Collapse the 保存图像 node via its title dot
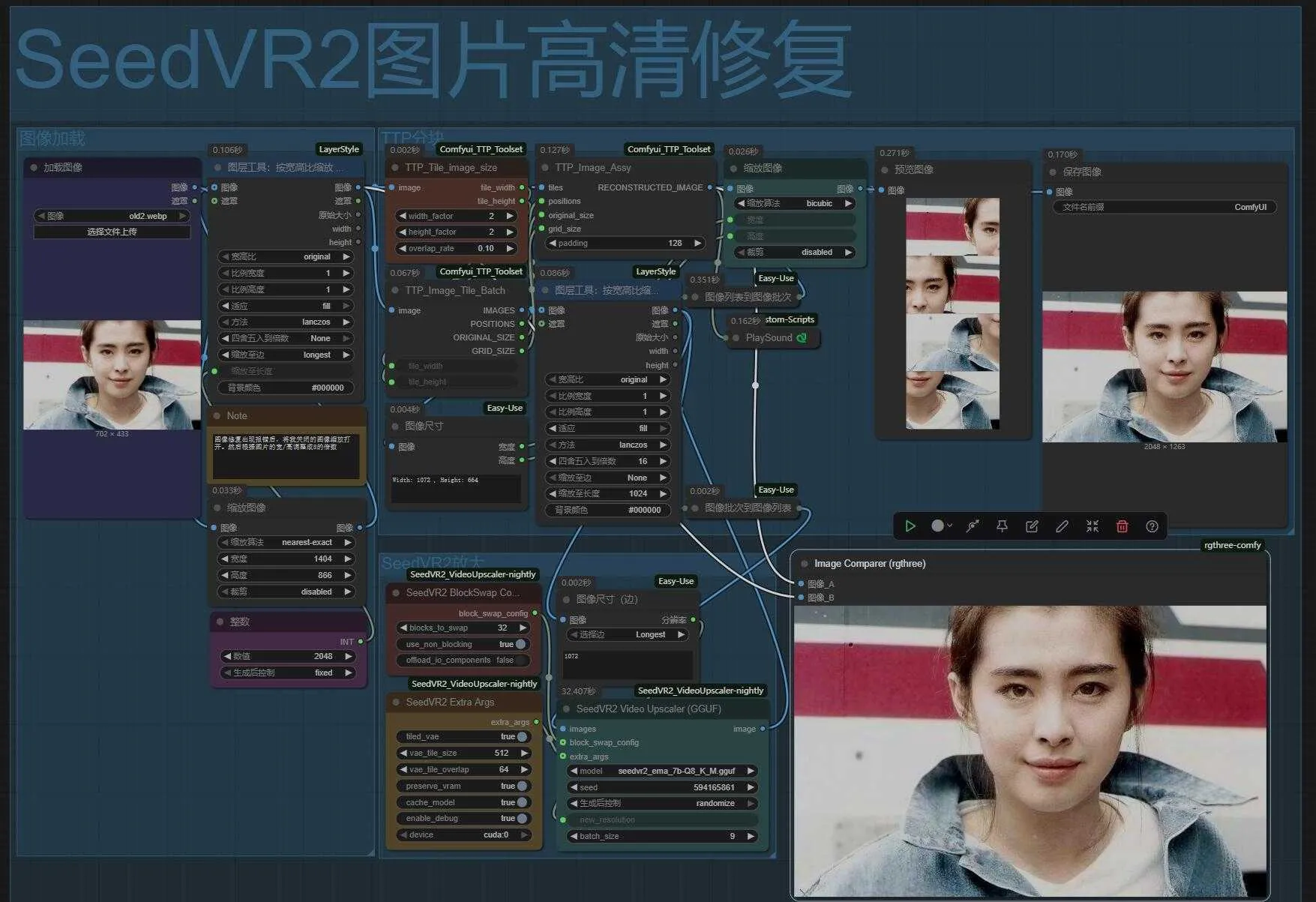Image resolution: width=1316 pixels, height=902 pixels. [1053, 172]
